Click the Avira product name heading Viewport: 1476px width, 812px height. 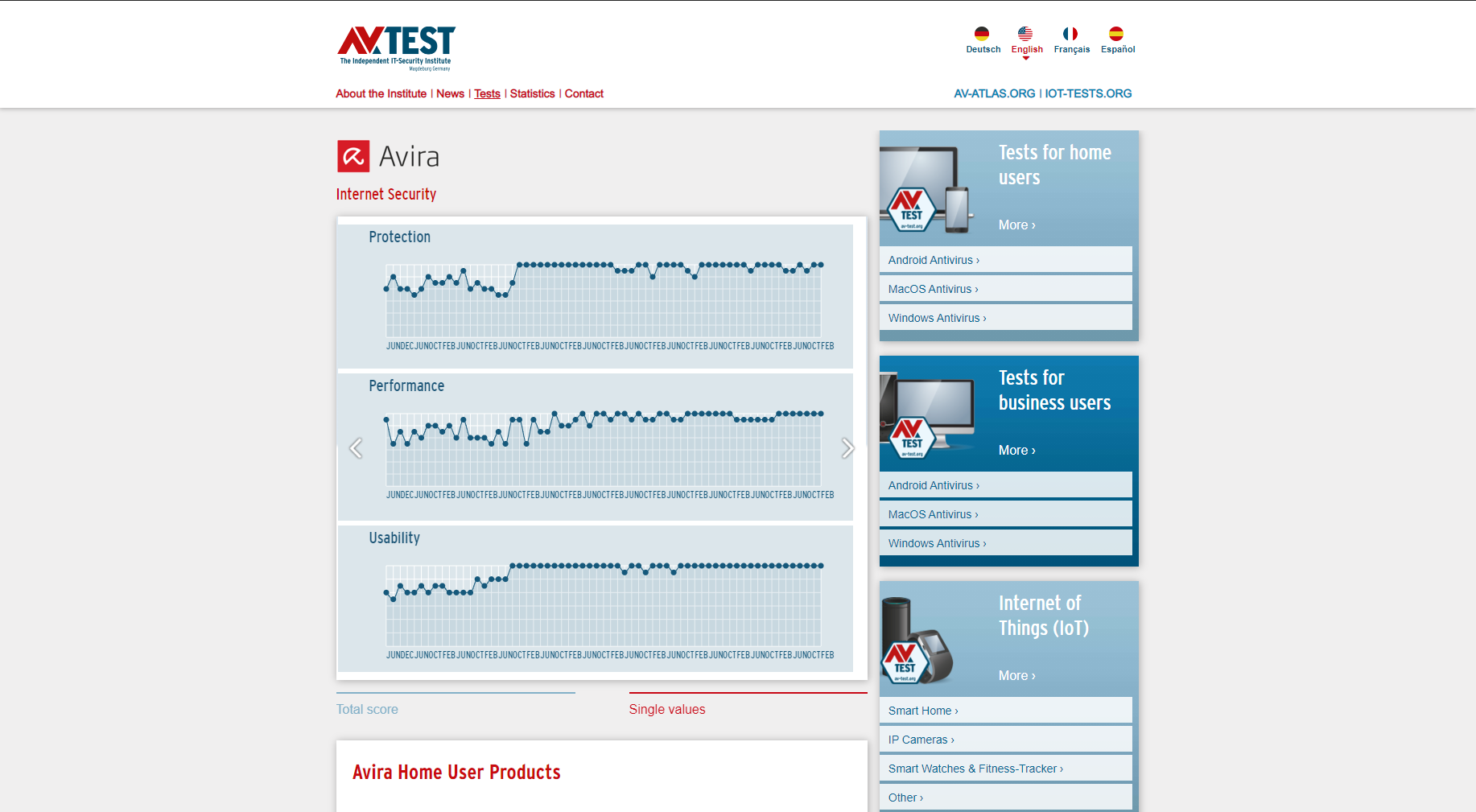pos(409,156)
